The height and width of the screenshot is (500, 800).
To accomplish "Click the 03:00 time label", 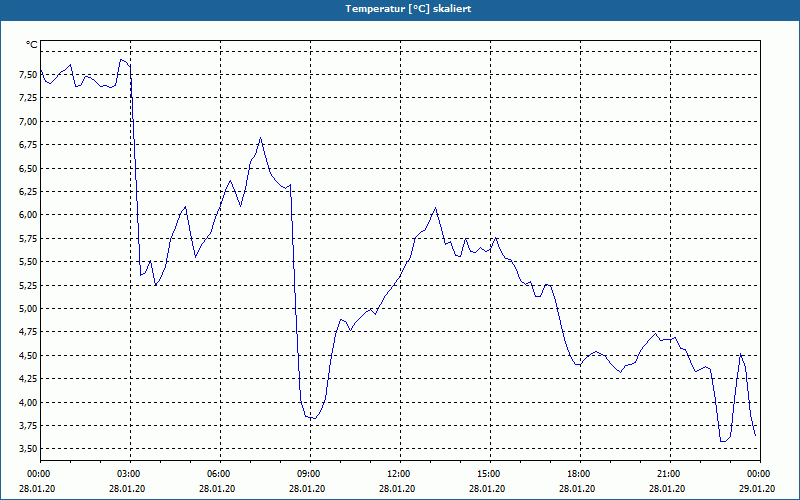I will coord(127,474).
